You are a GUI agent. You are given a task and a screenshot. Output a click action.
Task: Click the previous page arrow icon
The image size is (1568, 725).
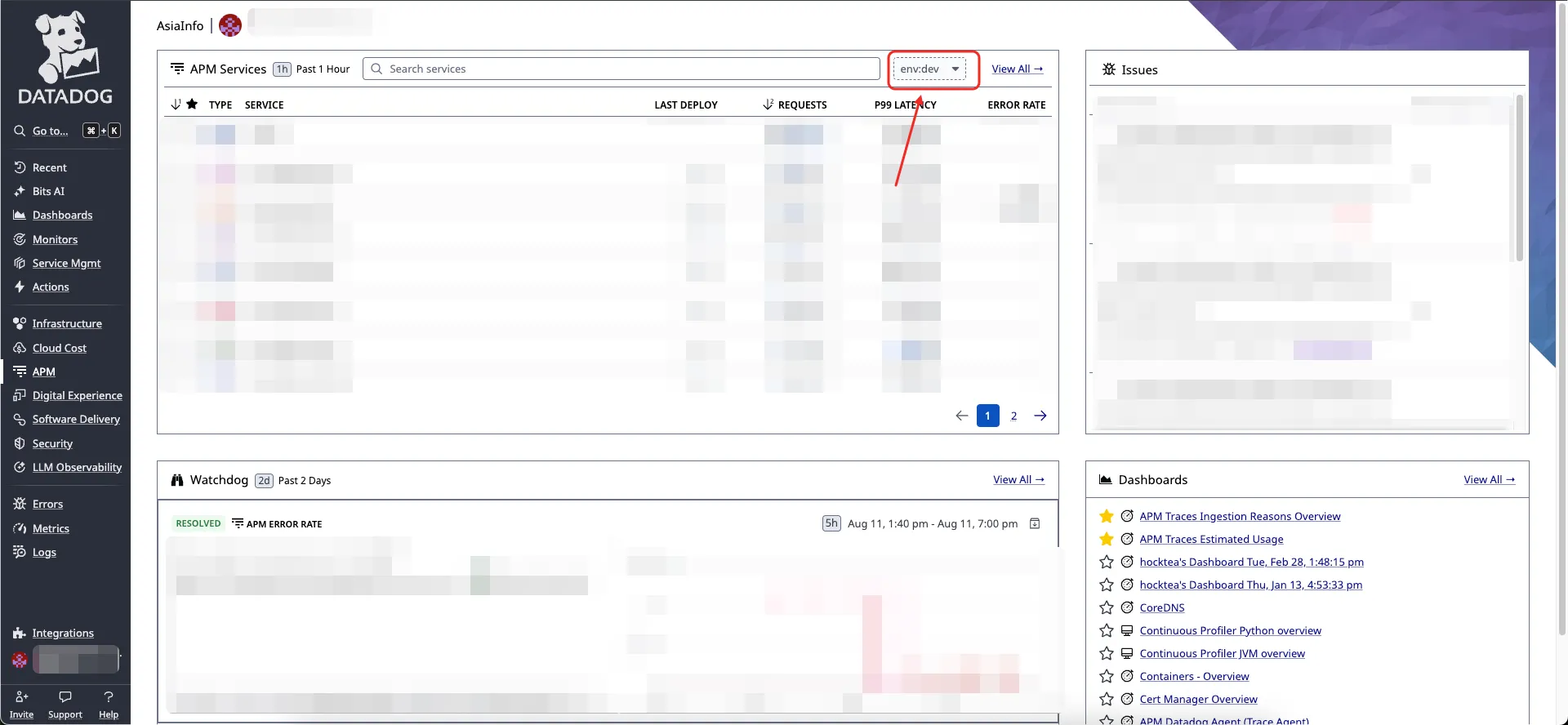[x=962, y=416]
